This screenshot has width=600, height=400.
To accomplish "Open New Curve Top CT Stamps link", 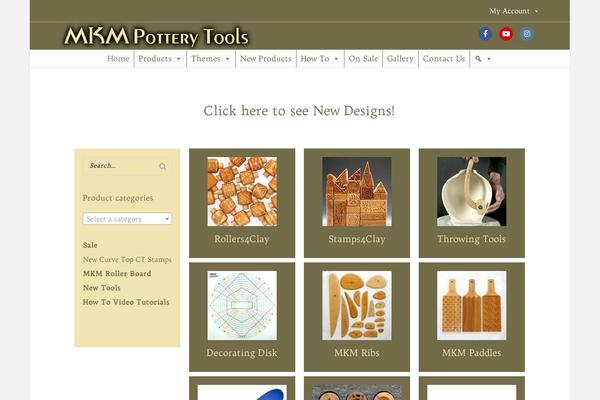I will 127,260.
